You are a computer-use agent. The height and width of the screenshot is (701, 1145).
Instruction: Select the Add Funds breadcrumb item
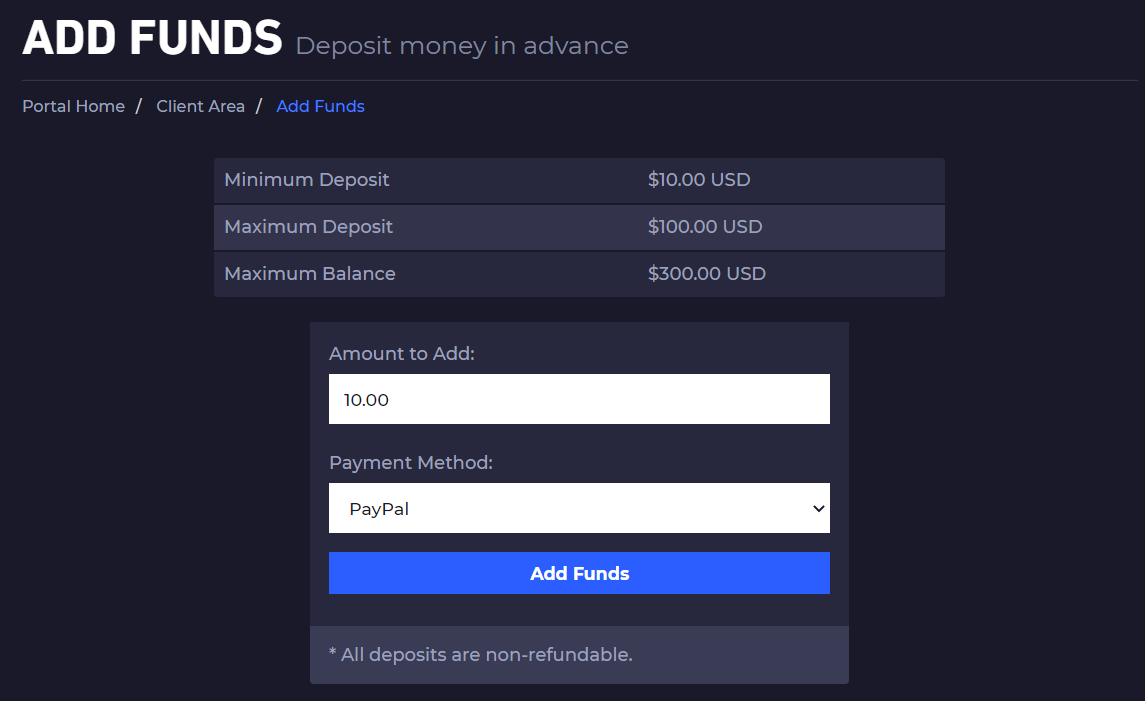click(320, 106)
